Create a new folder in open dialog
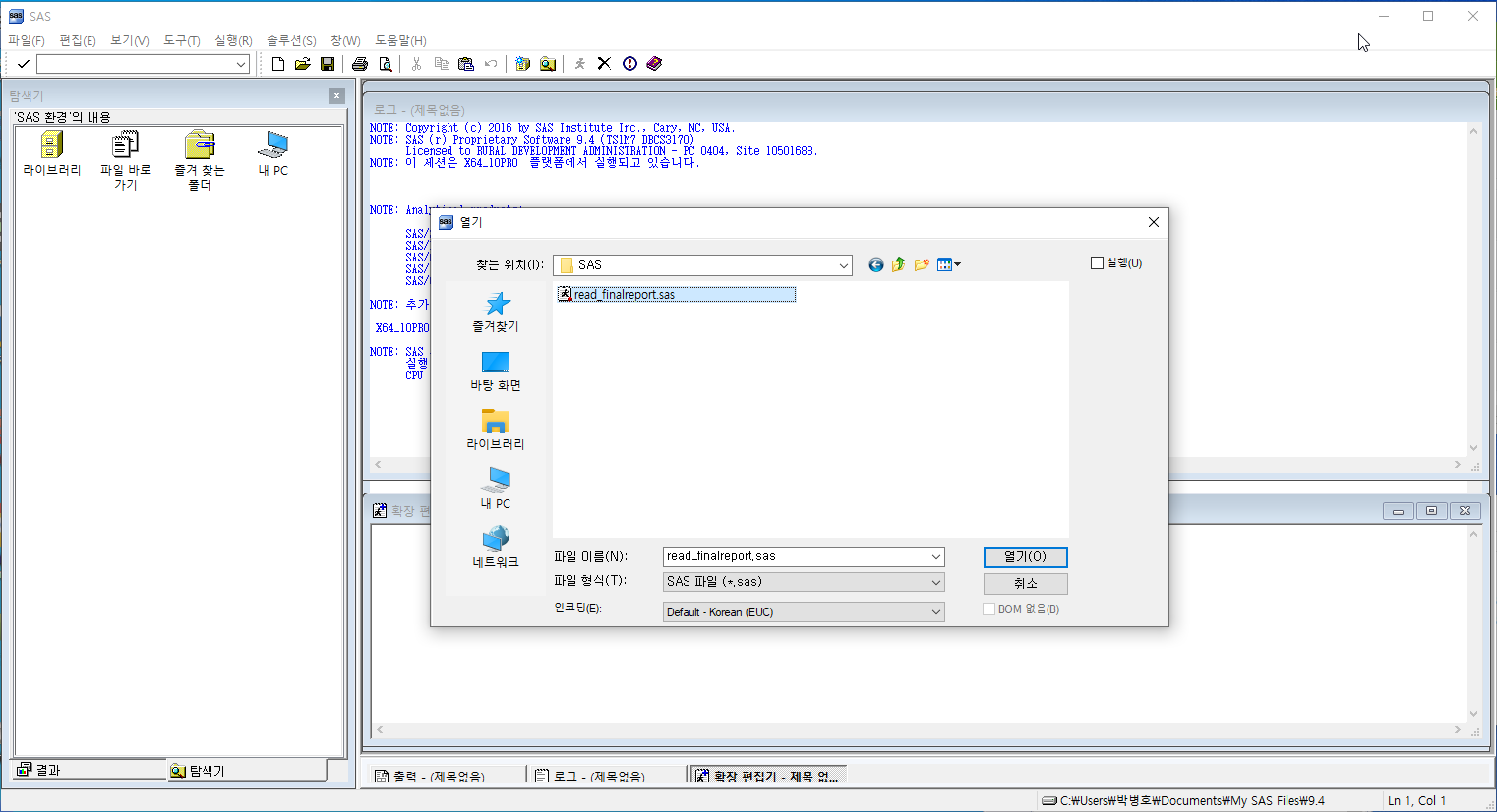The width and height of the screenshot is (1497, 812). click(922, 264)
